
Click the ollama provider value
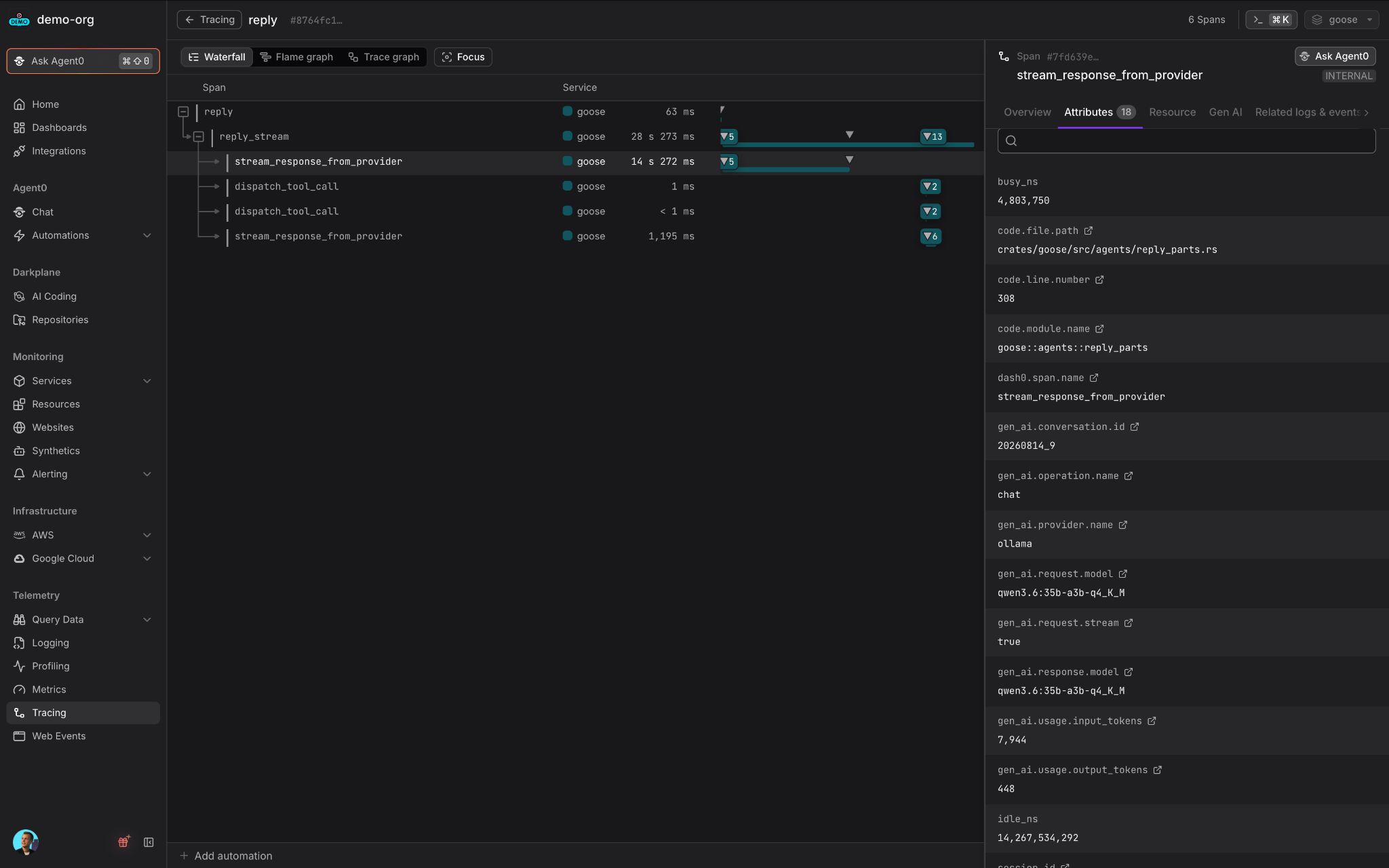[1015, 544]
